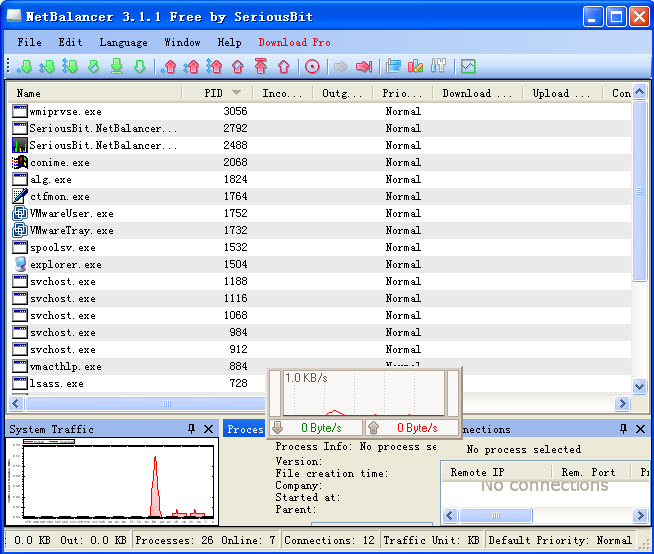Toggle the pin on System Traffic panel
The image size is (654, 554).
[x=191, y=429]
